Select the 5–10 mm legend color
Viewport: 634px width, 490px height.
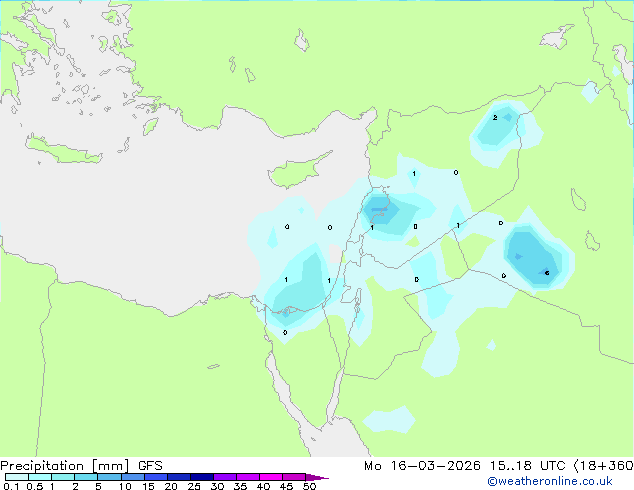pyautogui.click(x=109, y=477)
